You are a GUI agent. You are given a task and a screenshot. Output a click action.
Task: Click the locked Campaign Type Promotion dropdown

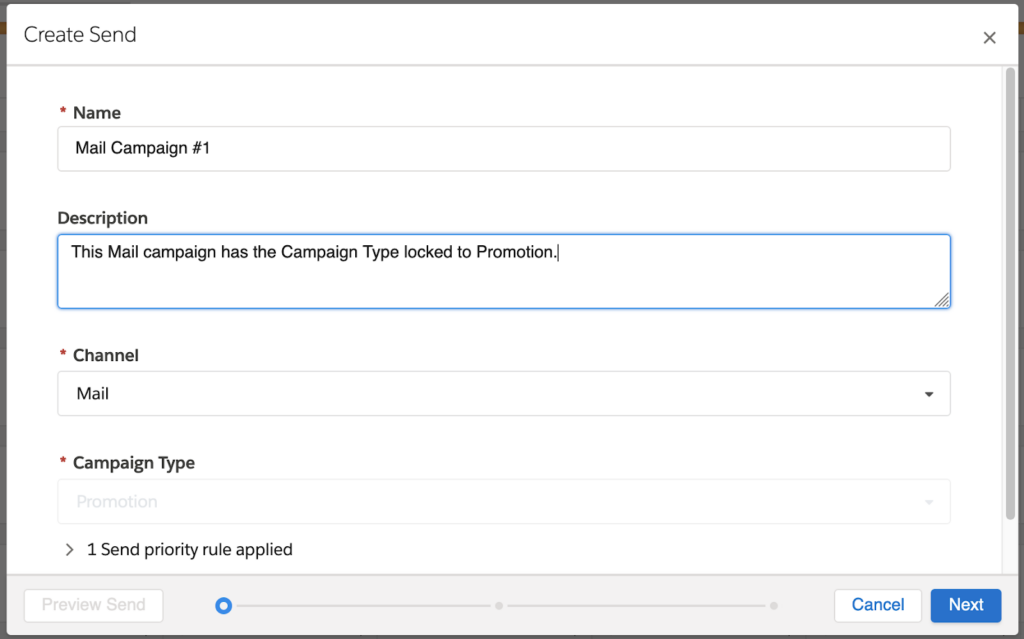pyautogui.click(x=503, y=502)
